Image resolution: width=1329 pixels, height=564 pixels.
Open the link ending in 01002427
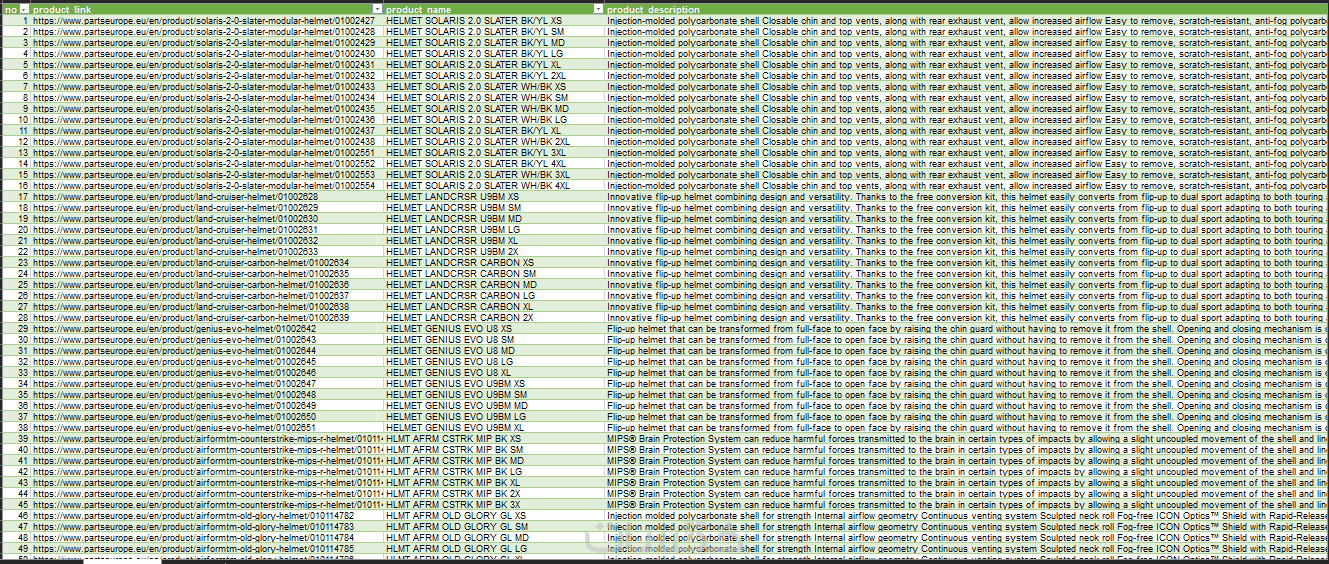point(204,20)
